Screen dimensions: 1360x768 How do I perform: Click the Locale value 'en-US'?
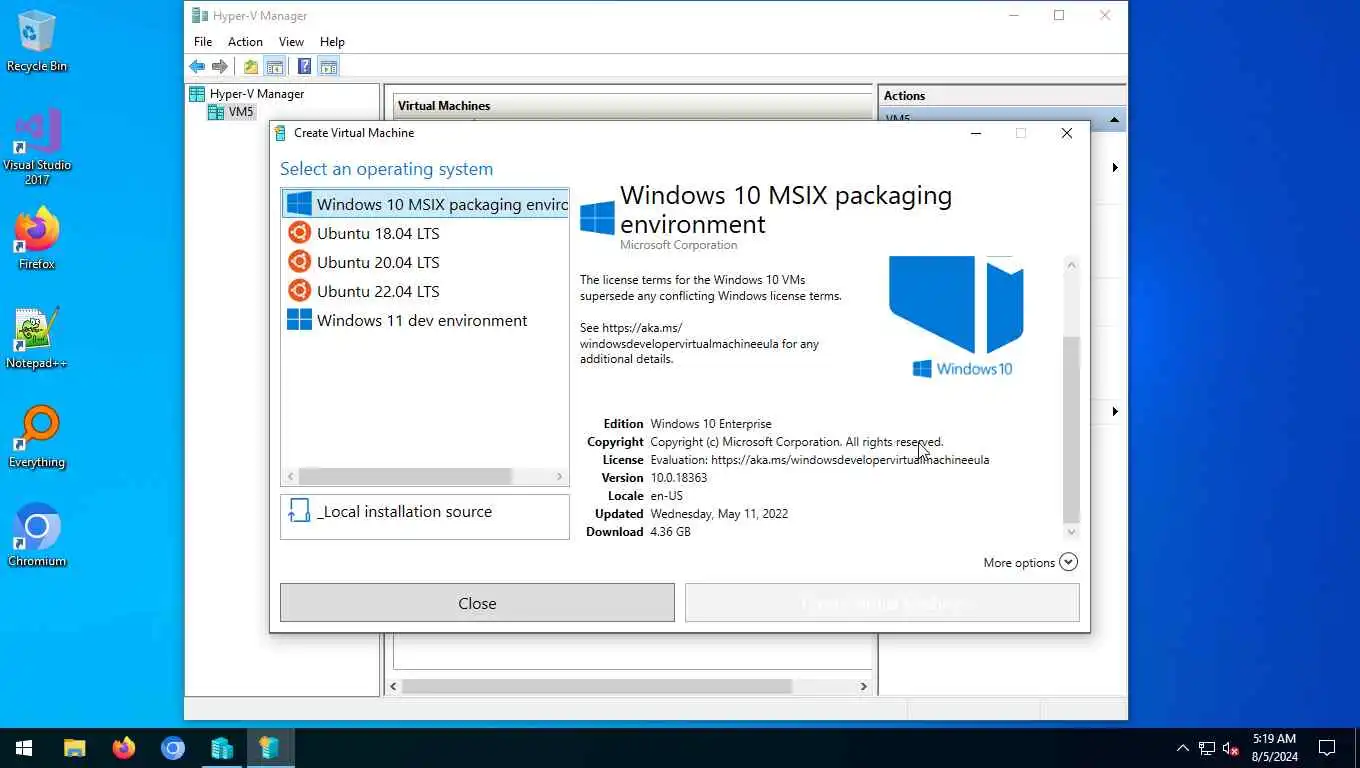[x=666, y=496]
